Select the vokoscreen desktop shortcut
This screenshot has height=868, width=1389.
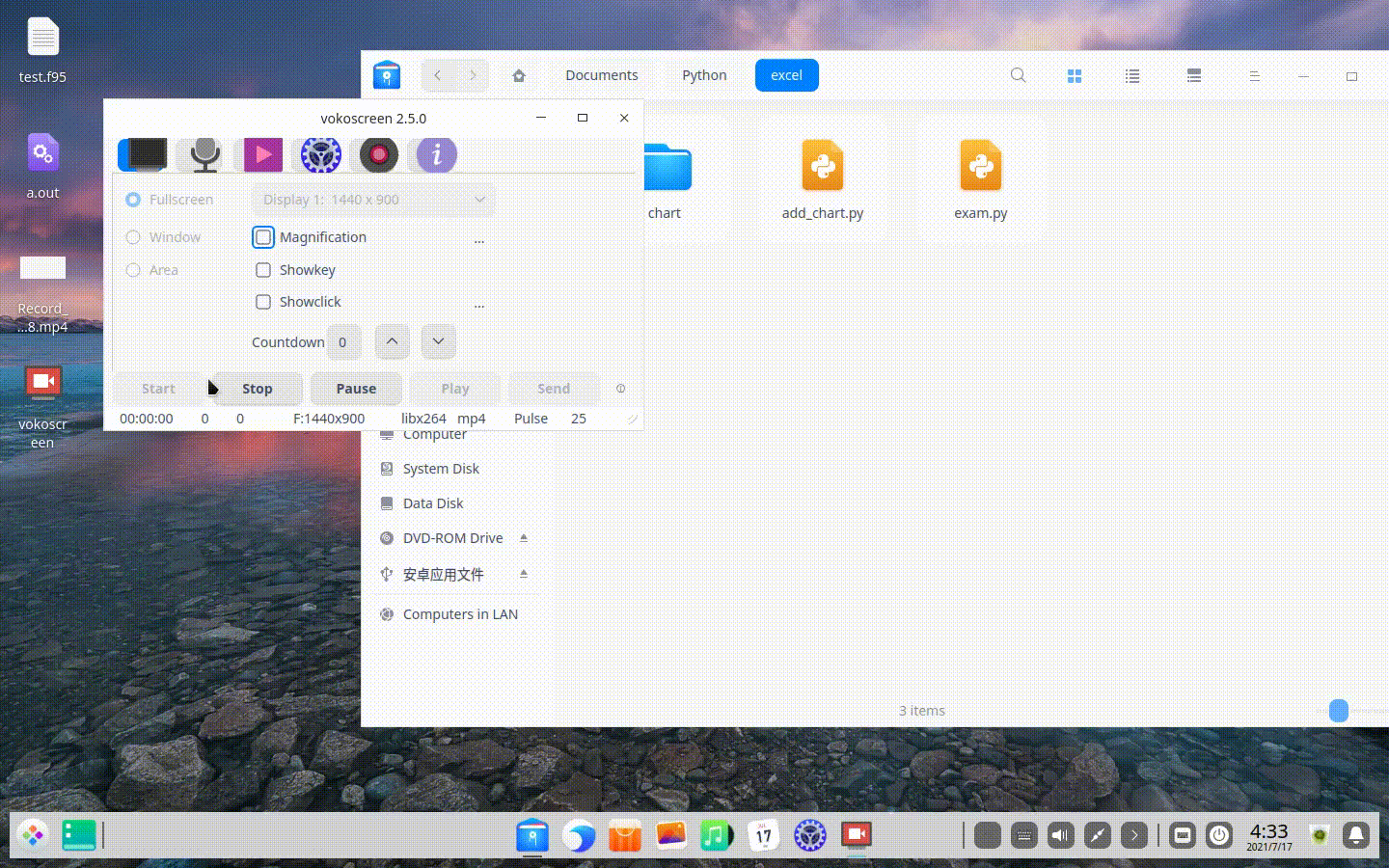click(x=42, y=407)
